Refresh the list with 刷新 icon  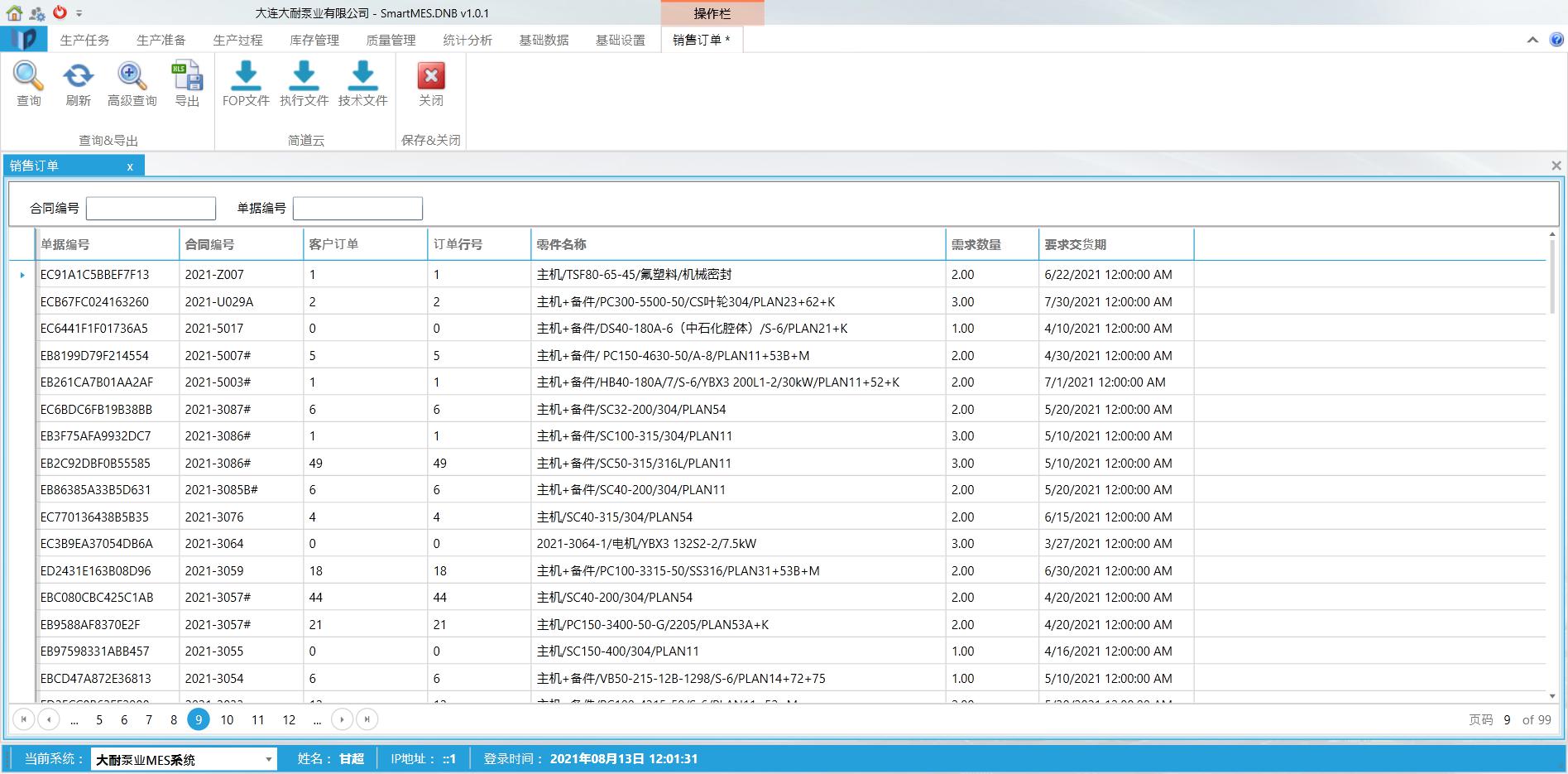[x=78, y=77]
